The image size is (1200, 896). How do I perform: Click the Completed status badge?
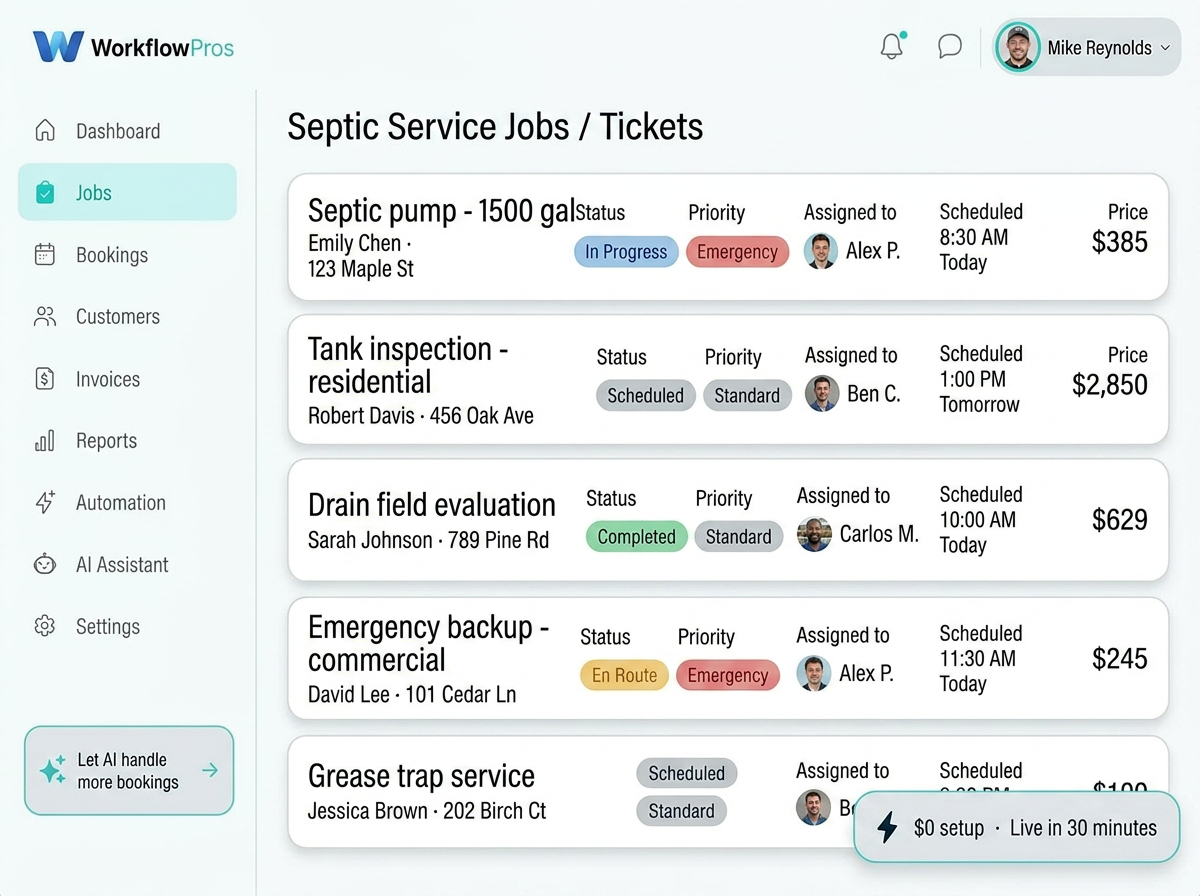pyautogui.click(x=636, y=536)
